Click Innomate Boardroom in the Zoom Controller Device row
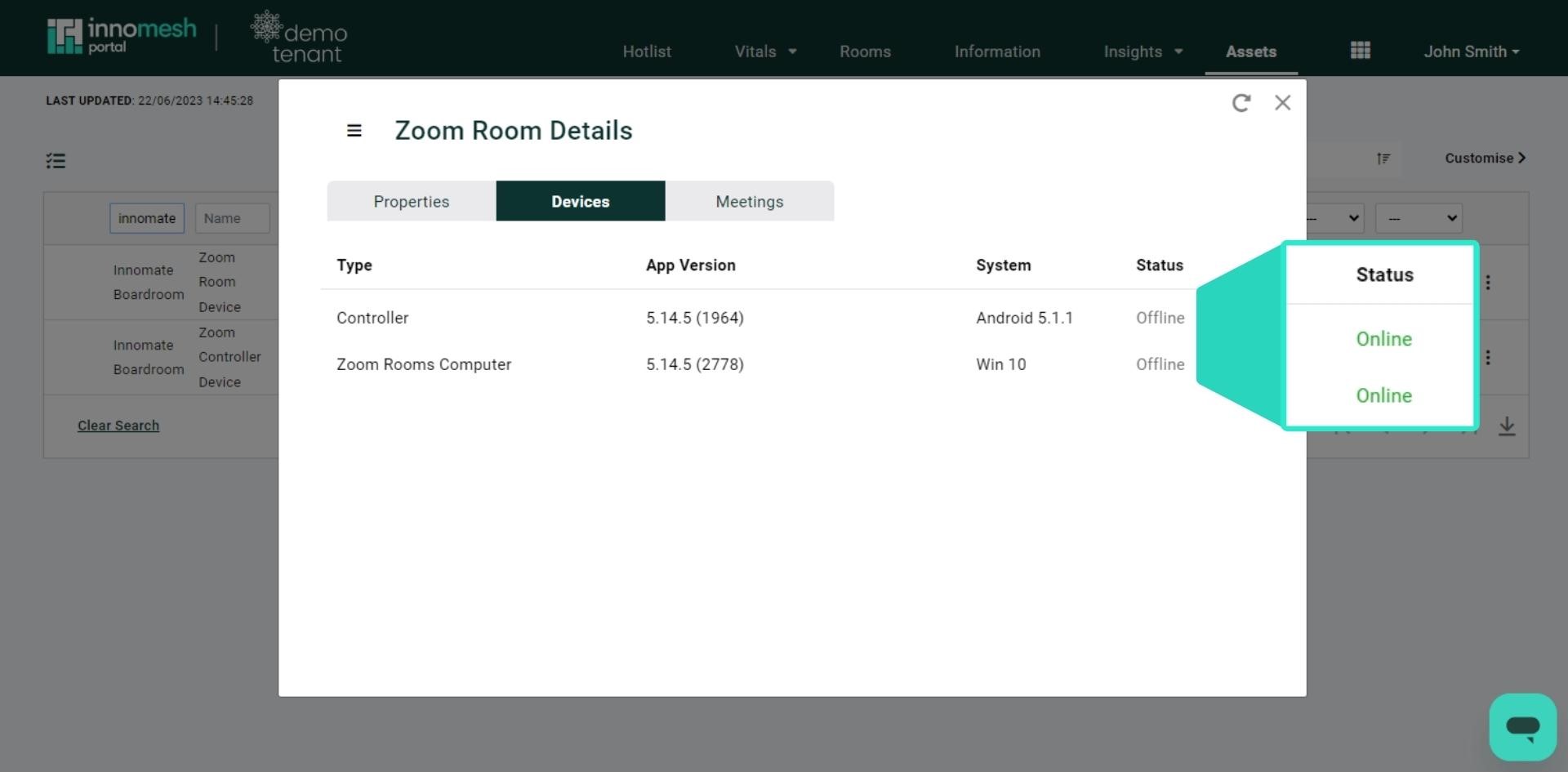This screenshot has height=772, width=1568. click(x=149, y=357)
